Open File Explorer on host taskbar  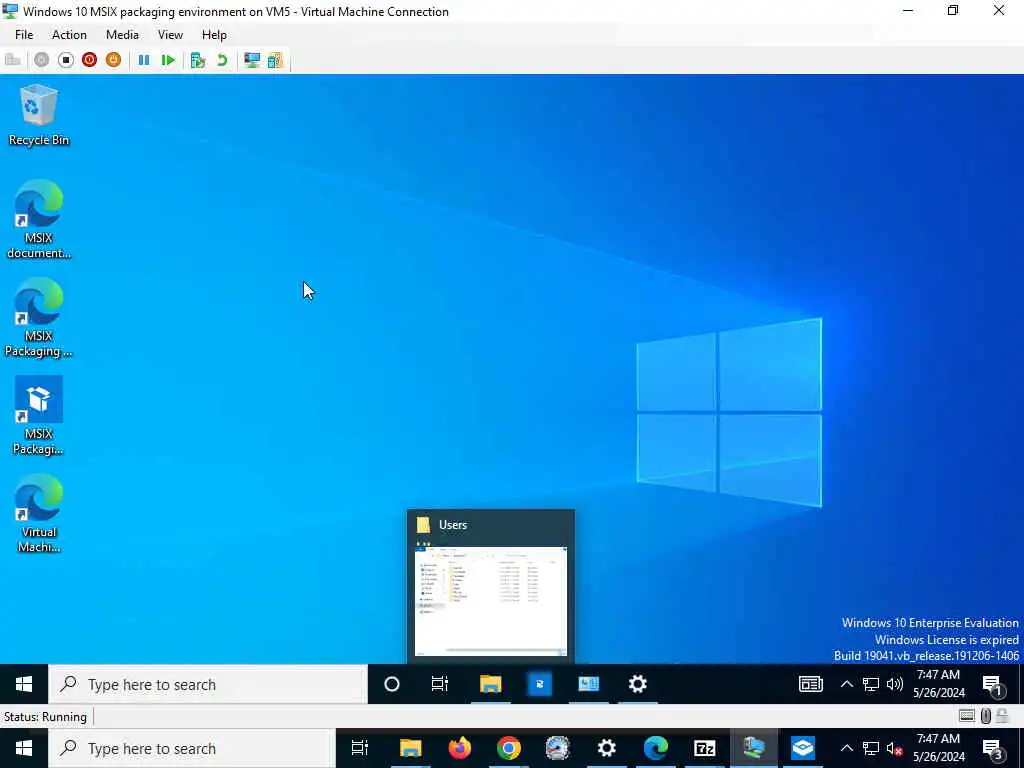pyautogui.click(x=411, y=748)
